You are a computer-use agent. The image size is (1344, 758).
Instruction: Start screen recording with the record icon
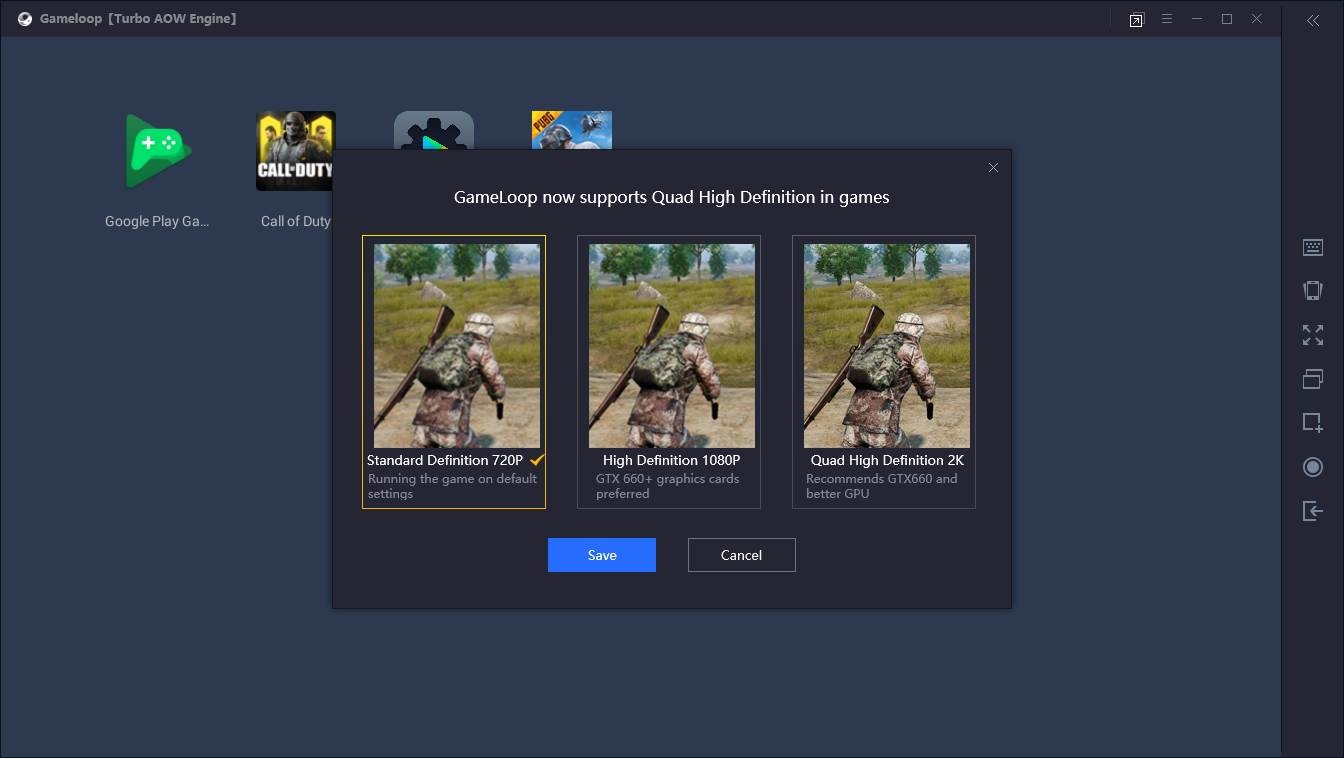(1313, 467)
